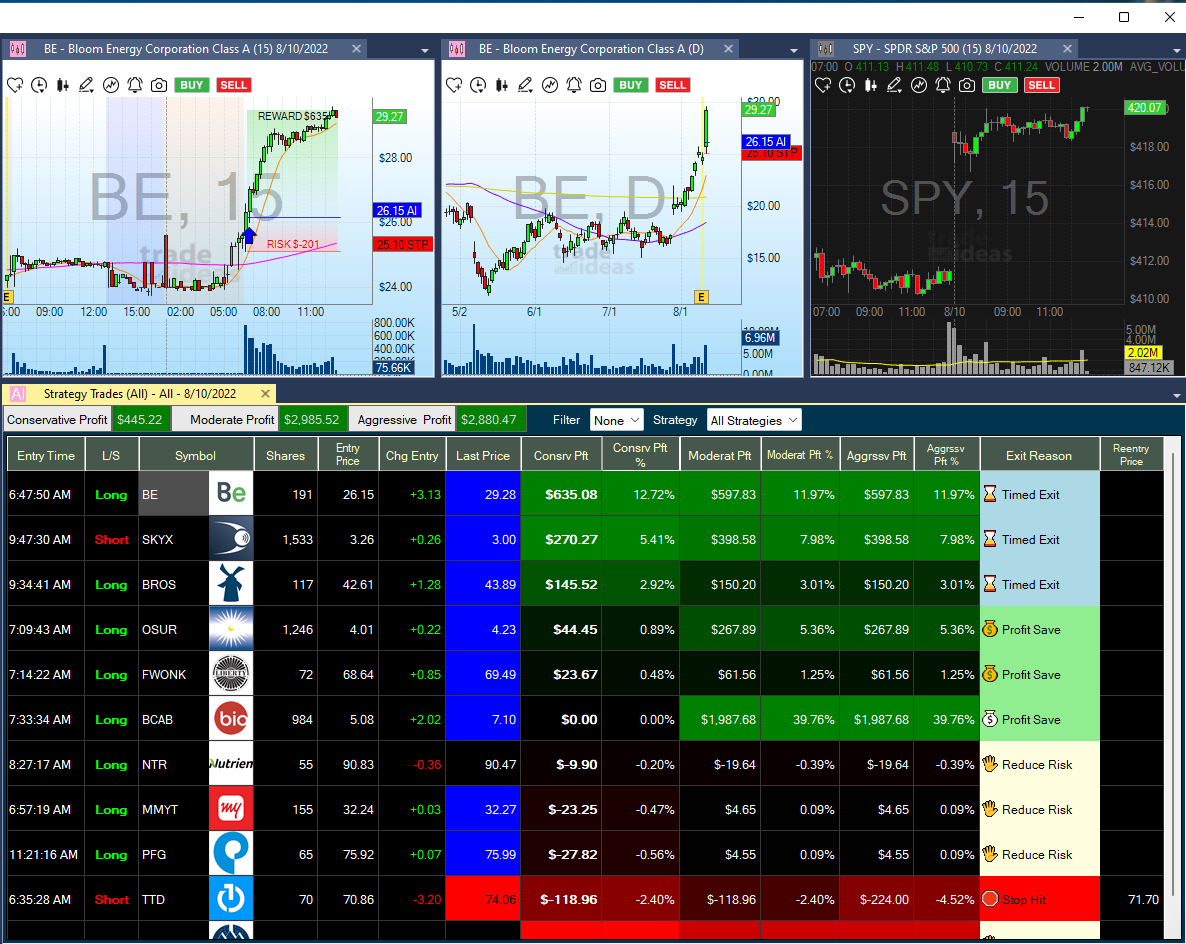Switch to BE Bloom Energy (15) chart tab
The height and width of the screenshot is (944, 1186).
click(185, 49)
